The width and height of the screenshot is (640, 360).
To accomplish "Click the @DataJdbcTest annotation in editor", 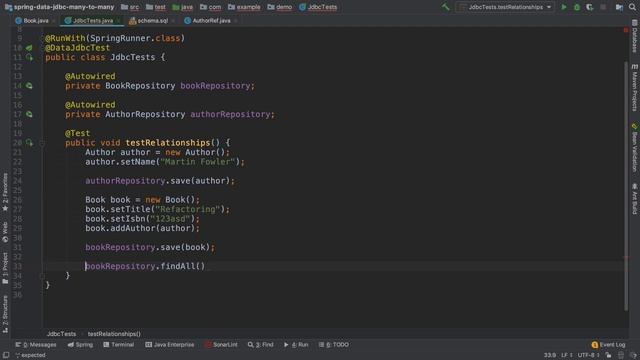I will (77, 48).
